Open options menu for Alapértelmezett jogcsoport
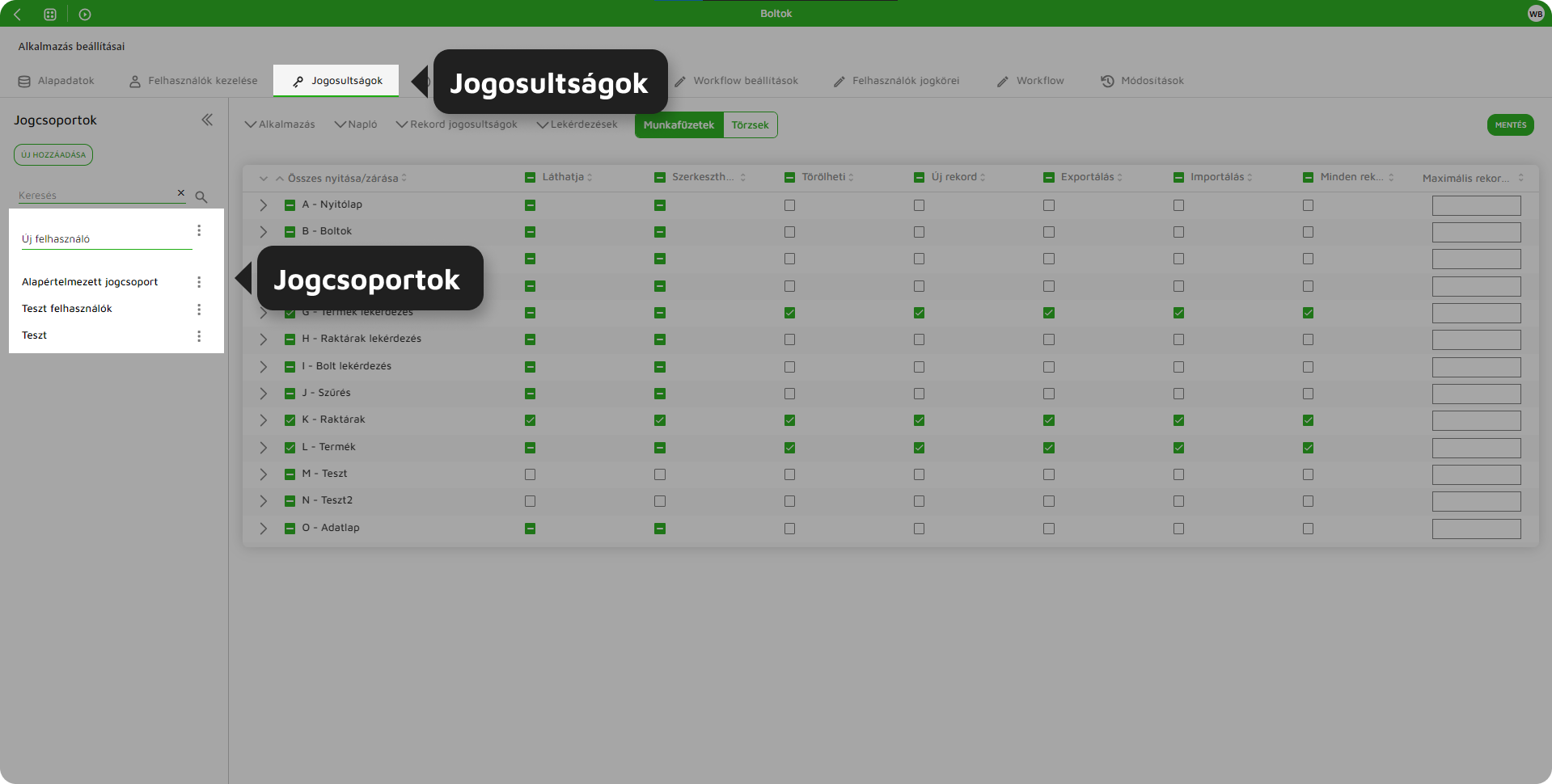 point(199,282)
